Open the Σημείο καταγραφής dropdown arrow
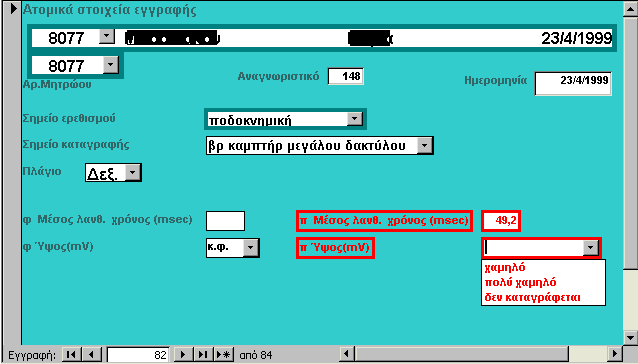The width and height of the screenshot is (638, 364). tap(425, 145)
